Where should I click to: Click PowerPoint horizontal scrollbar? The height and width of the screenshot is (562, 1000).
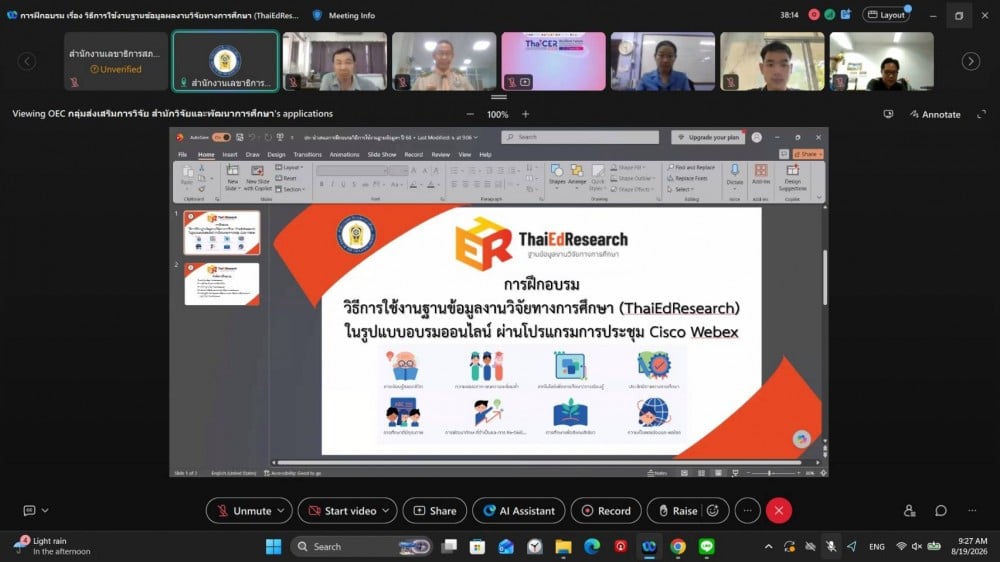[540, 462]
